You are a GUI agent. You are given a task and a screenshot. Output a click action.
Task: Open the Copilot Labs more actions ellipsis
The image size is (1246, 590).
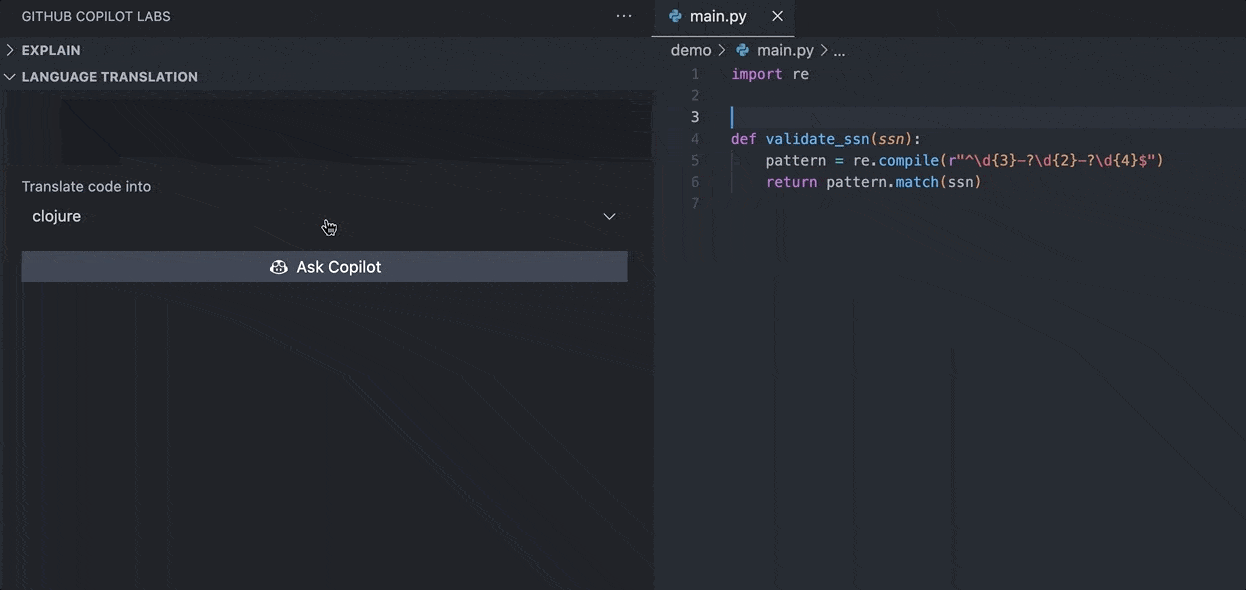pyautogui.click(x=624, y=16)
